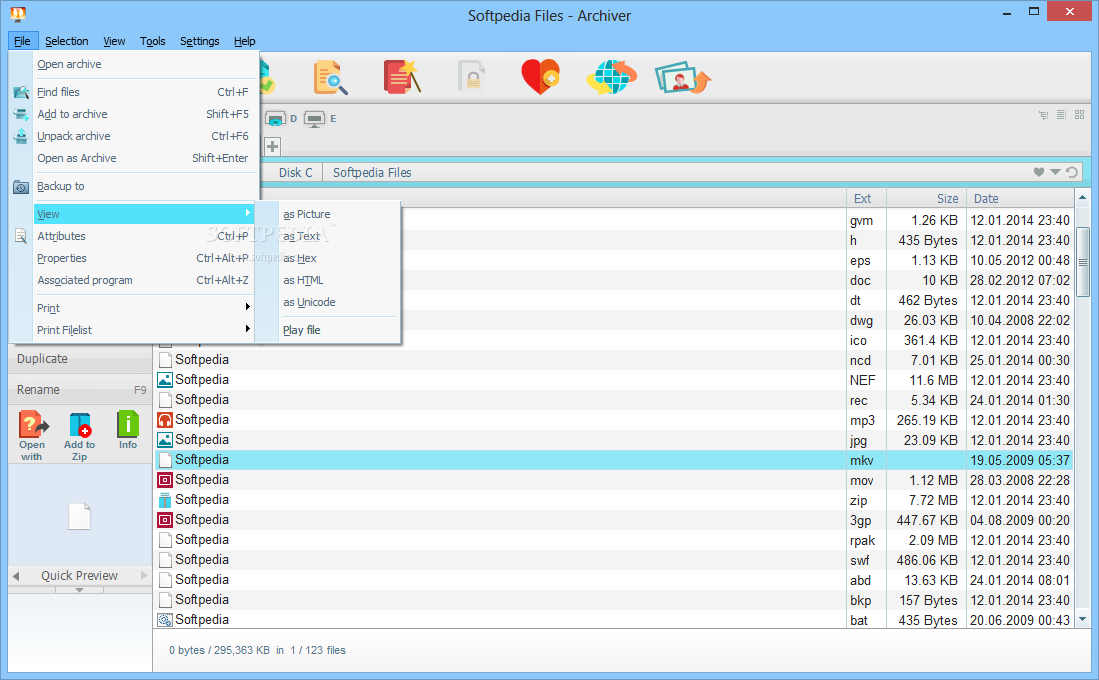
Task: Click the Unpack archive menu icon
Action: coord(21,136)
